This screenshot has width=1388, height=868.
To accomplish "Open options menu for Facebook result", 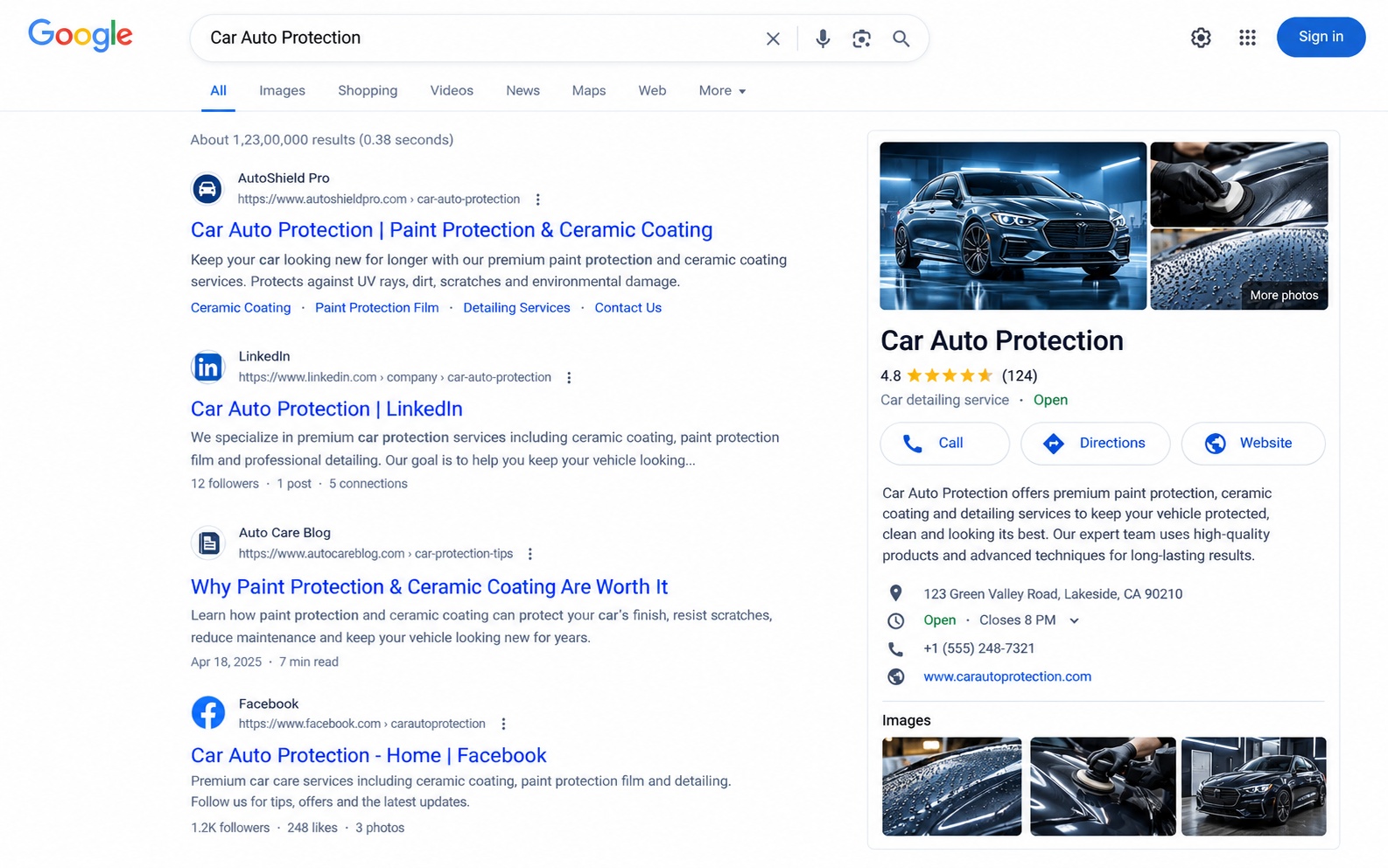I will pos(503,724).
